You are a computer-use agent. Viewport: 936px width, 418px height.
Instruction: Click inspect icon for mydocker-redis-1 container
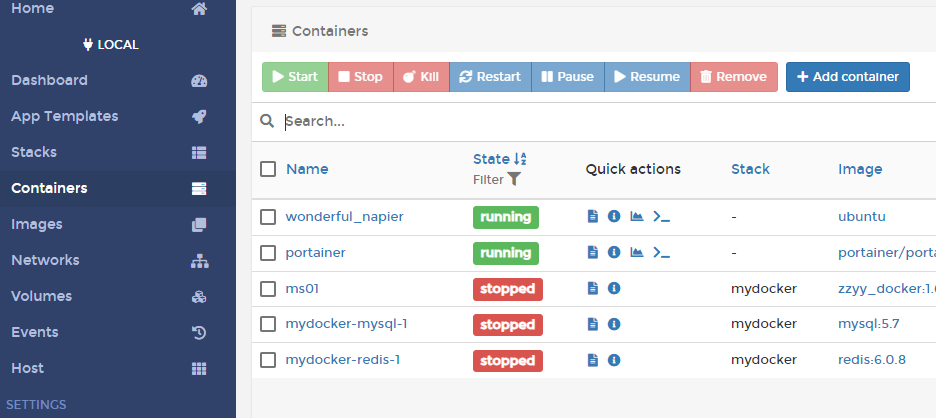[x=614, y=360]
